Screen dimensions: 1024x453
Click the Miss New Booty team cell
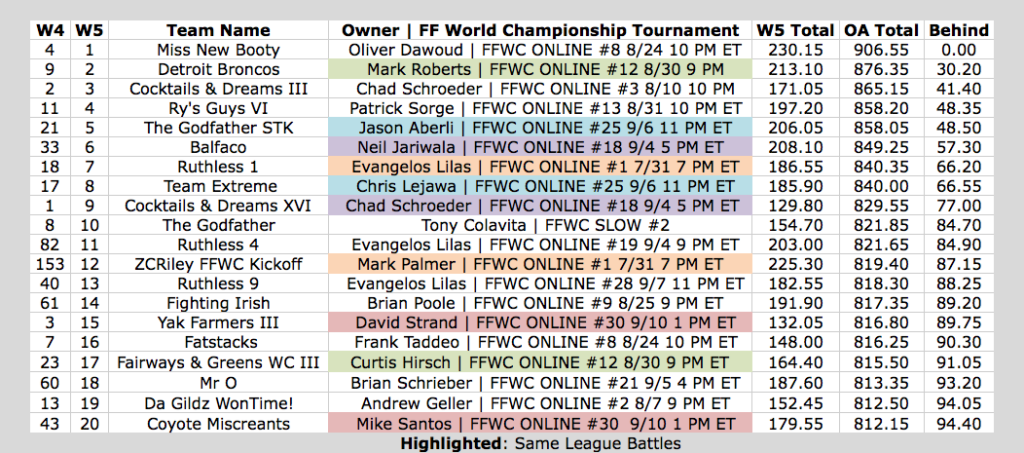pyautogui.click(x=218, y=50)
